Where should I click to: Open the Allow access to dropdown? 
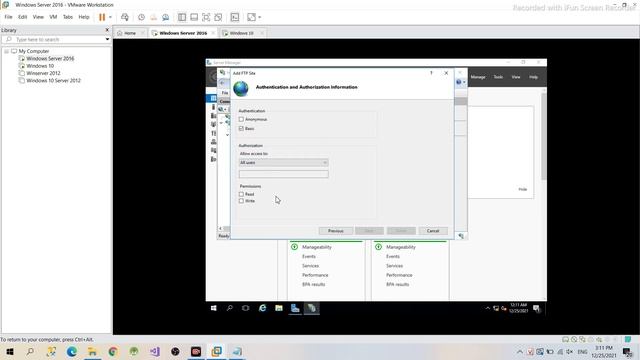click(x=284, y=162)
